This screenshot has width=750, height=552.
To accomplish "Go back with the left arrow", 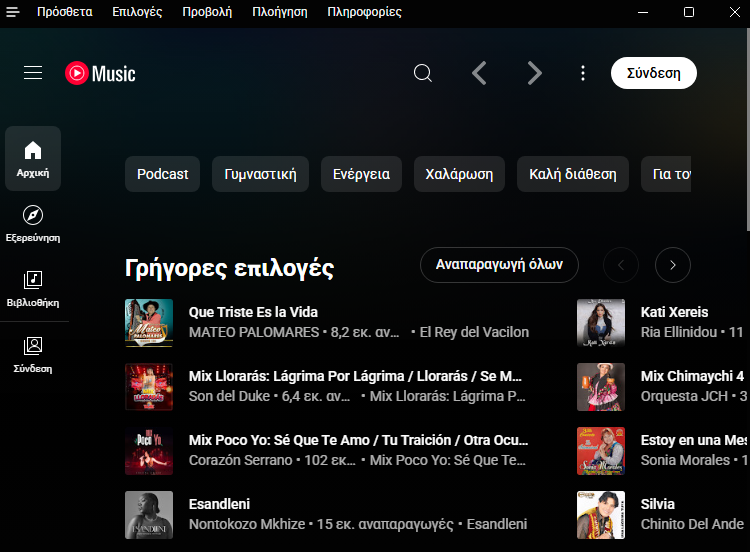I will pos(479,73).
